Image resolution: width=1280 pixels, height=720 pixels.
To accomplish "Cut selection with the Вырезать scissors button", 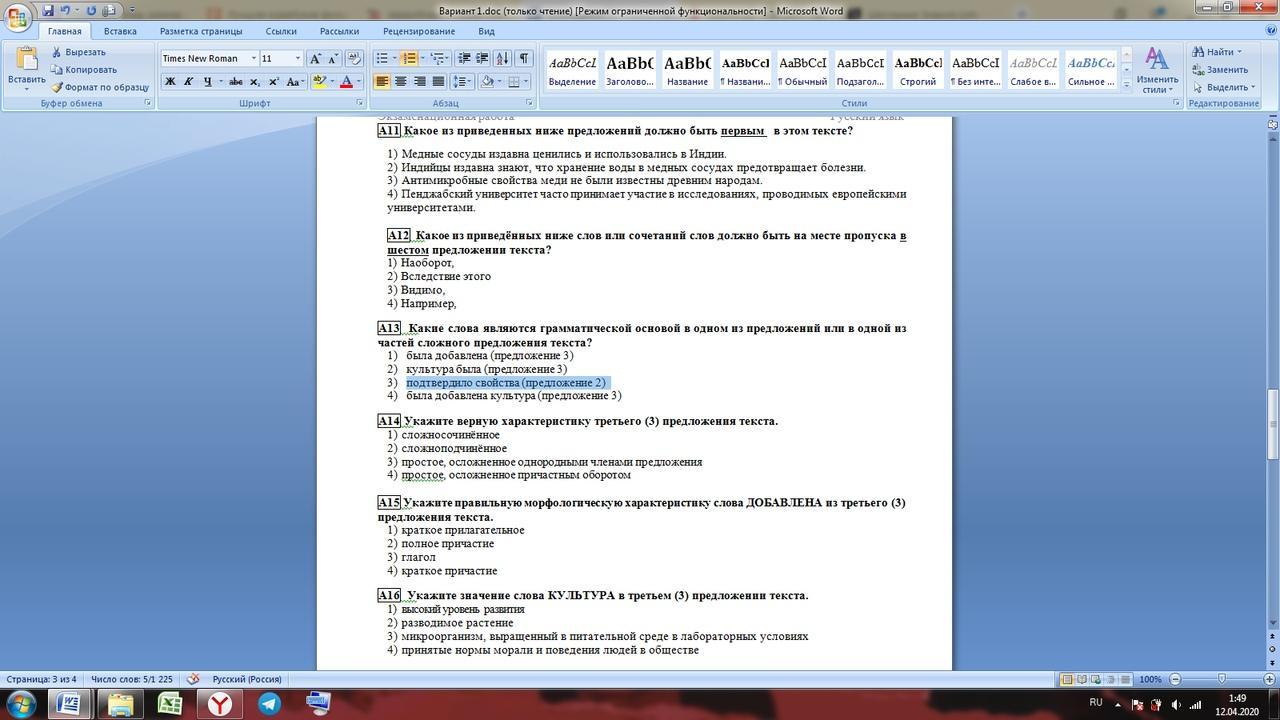I will point(78,52).
